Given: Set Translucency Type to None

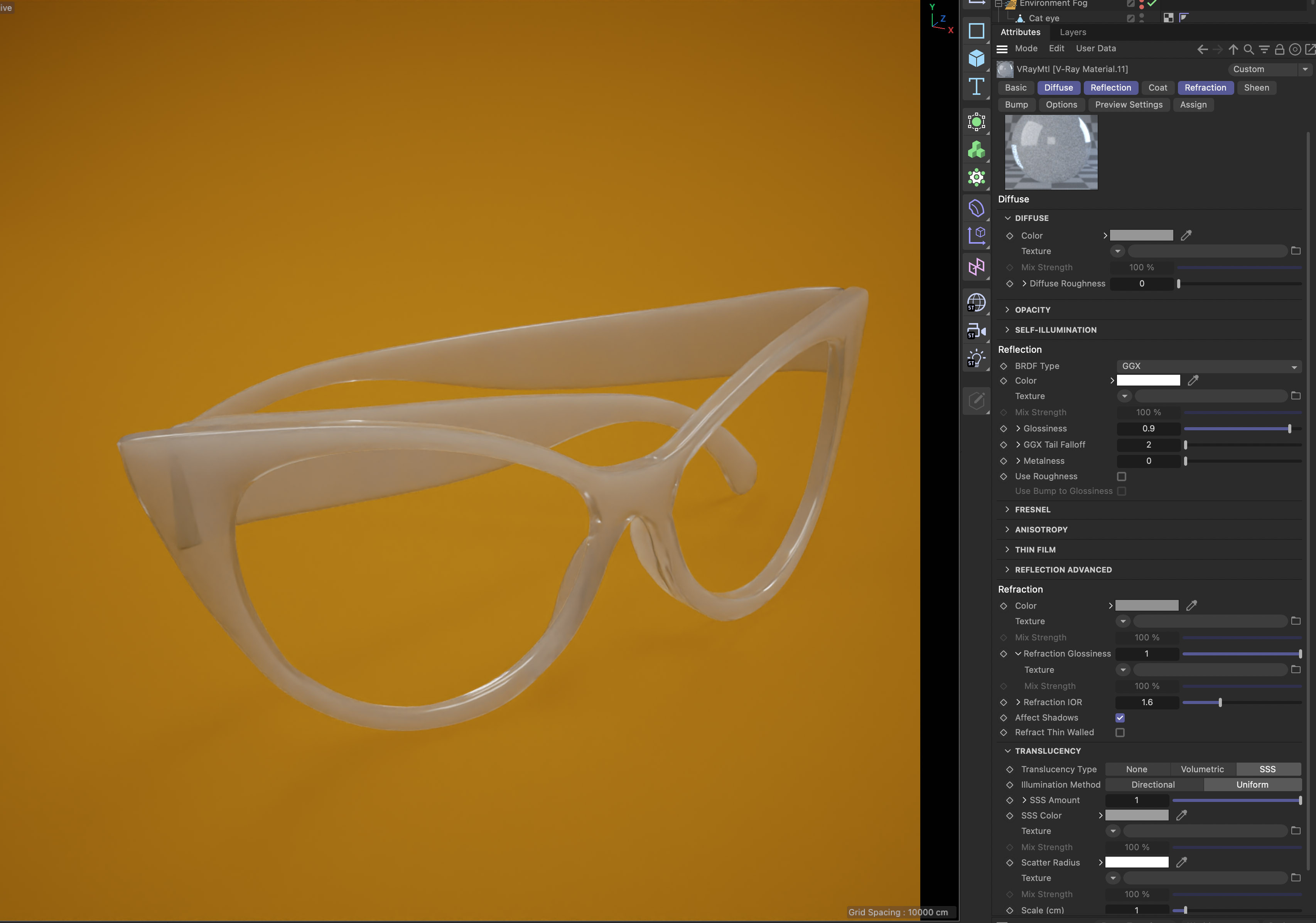Looking at the screenshot, I should pyautogui.click(x=1137, y=769).
